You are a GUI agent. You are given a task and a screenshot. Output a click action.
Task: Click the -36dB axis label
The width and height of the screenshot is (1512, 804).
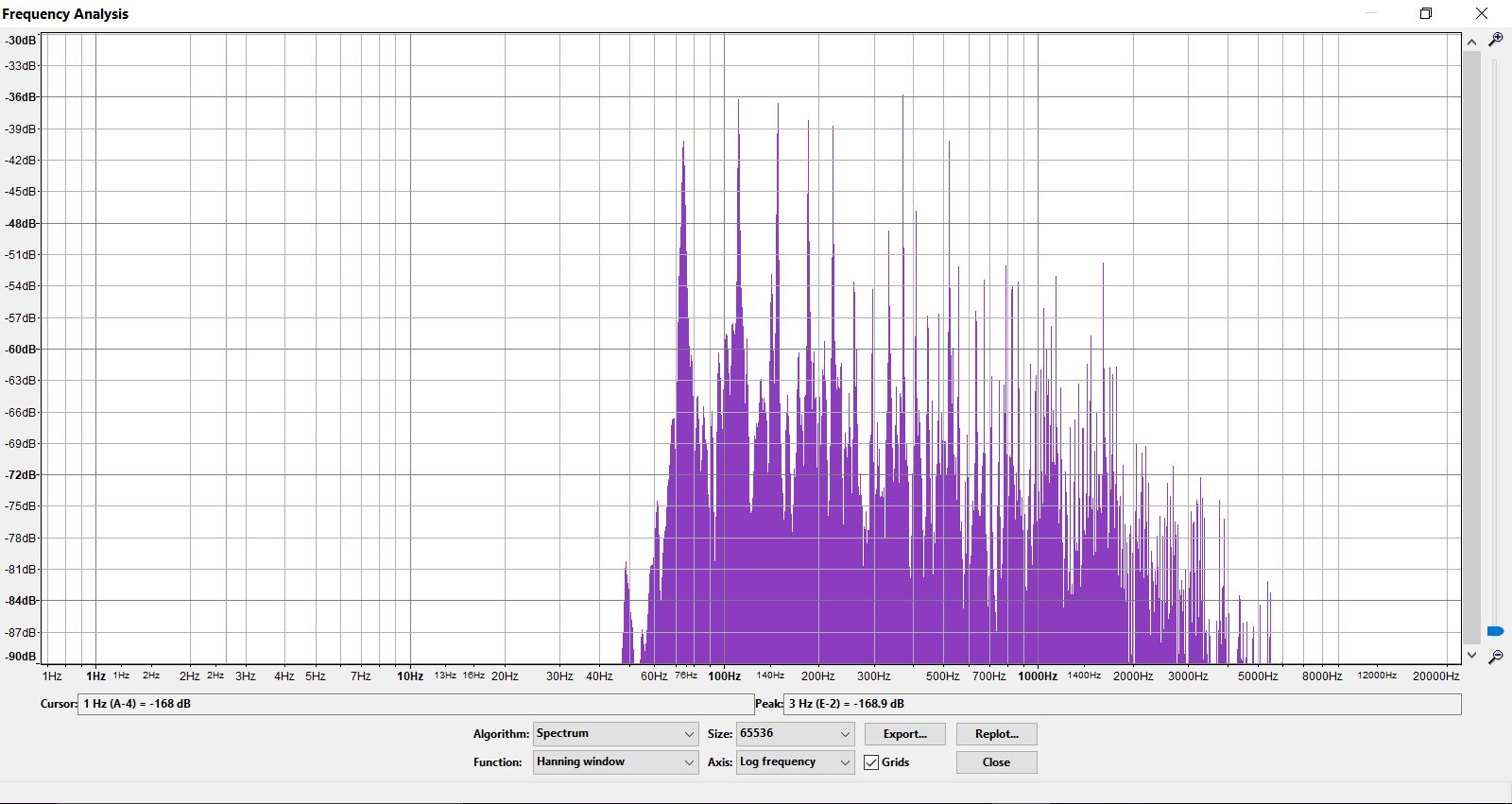pos(21,97)
